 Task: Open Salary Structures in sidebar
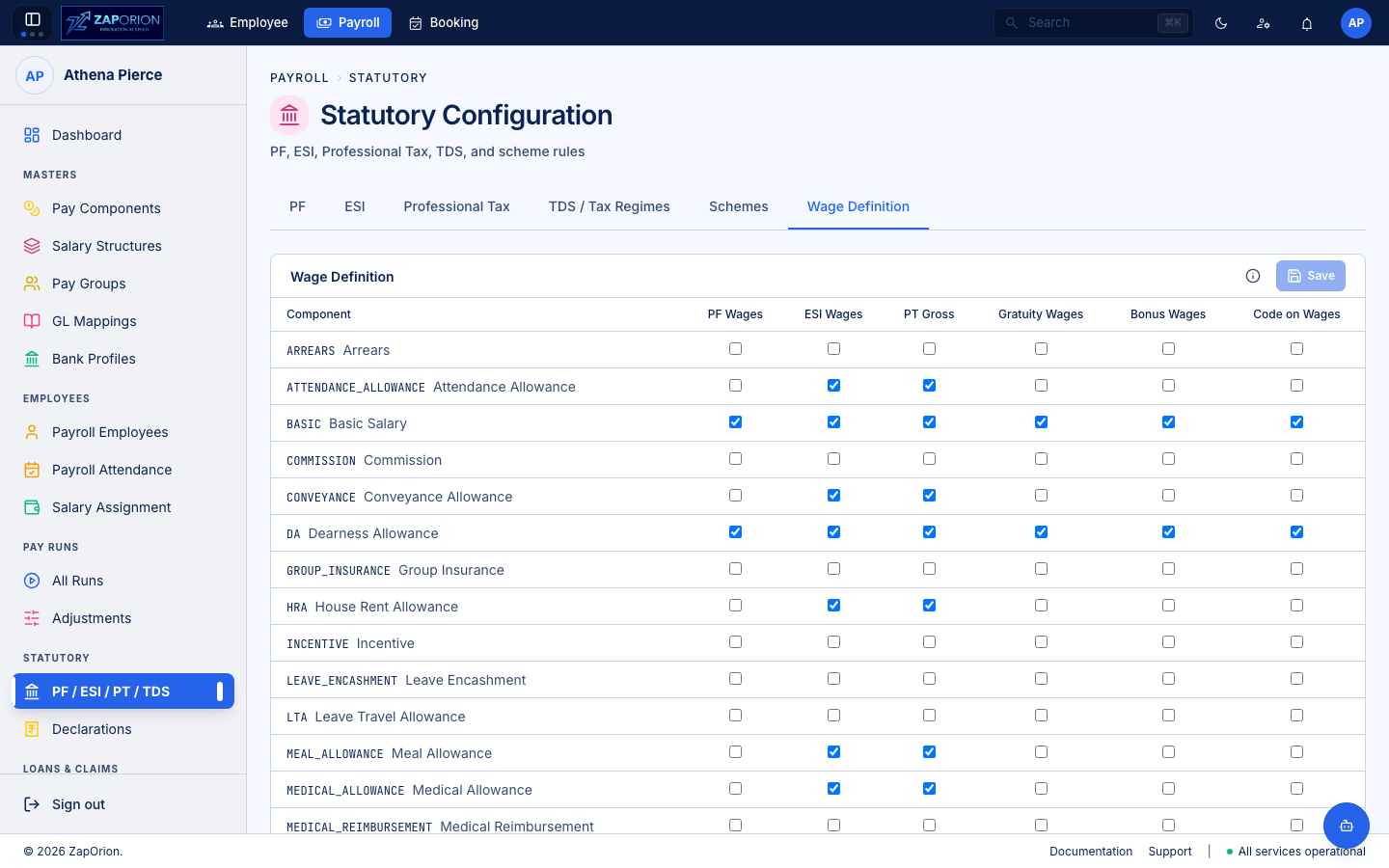click(123, 246)
